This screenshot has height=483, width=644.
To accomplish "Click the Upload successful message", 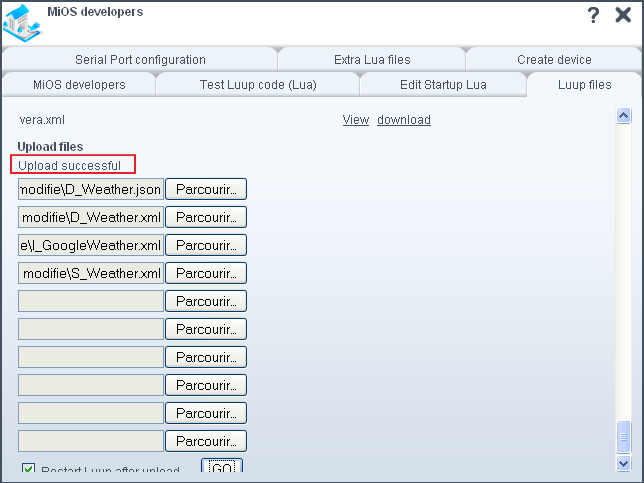I will click(x=69, y=166).
